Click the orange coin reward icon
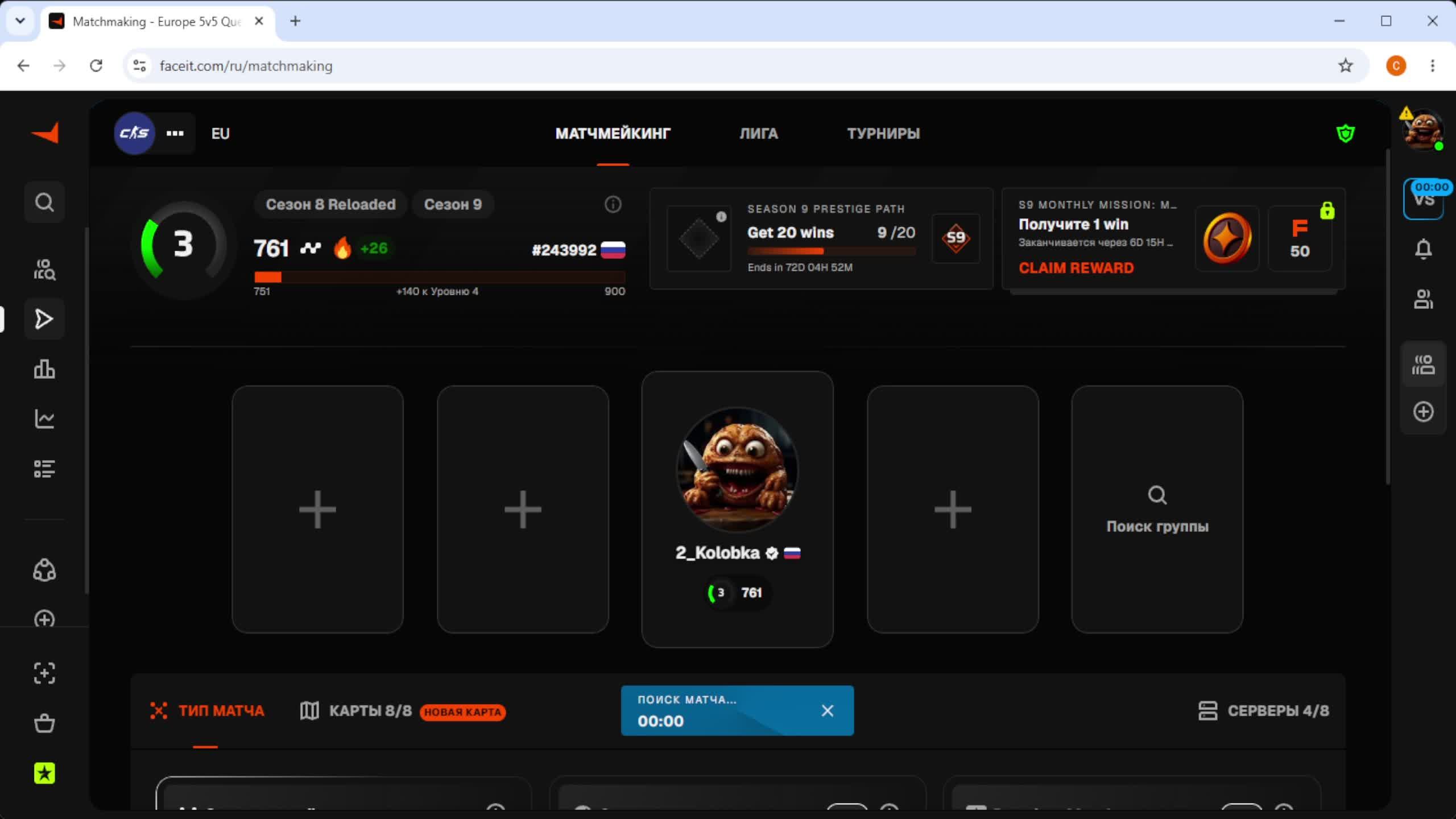This screenshot has width=1456, height=819. pyautogui.click(x=1227, y=238)
